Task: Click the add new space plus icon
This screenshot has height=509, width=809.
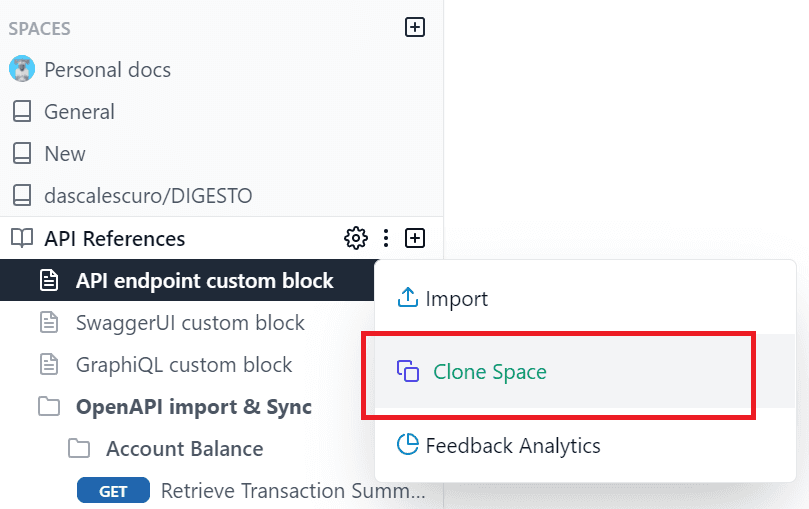Action: [x=415, y=28]
